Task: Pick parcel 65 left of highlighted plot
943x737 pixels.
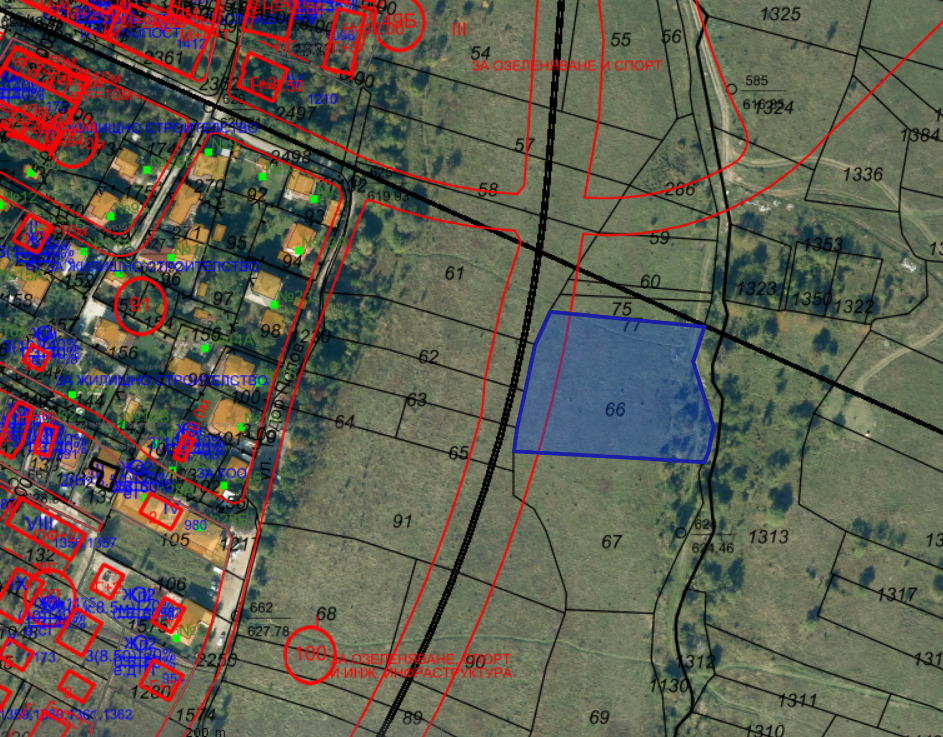Action: tap(458, 453)
